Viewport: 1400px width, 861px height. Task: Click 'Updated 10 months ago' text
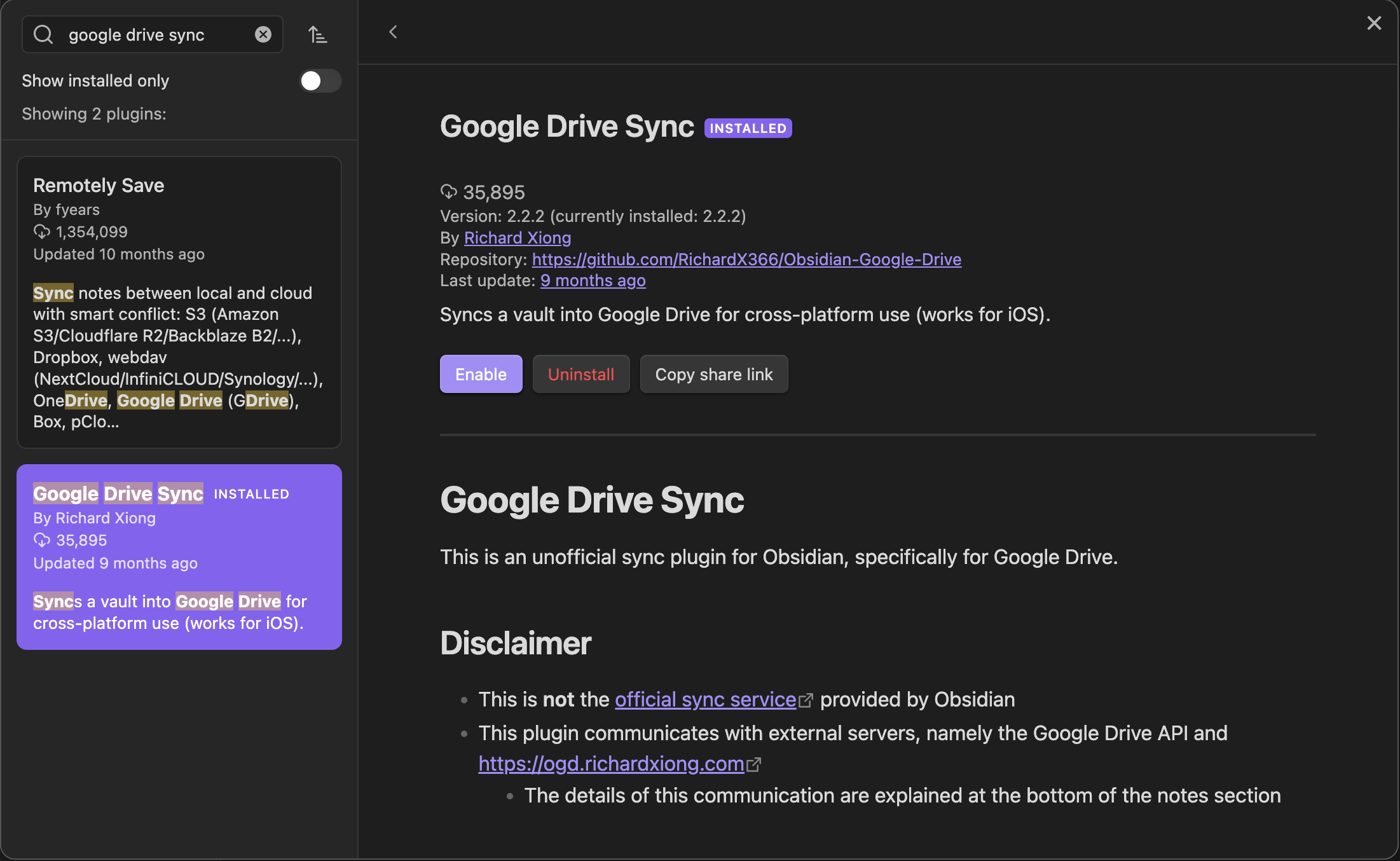pos(119,254)
